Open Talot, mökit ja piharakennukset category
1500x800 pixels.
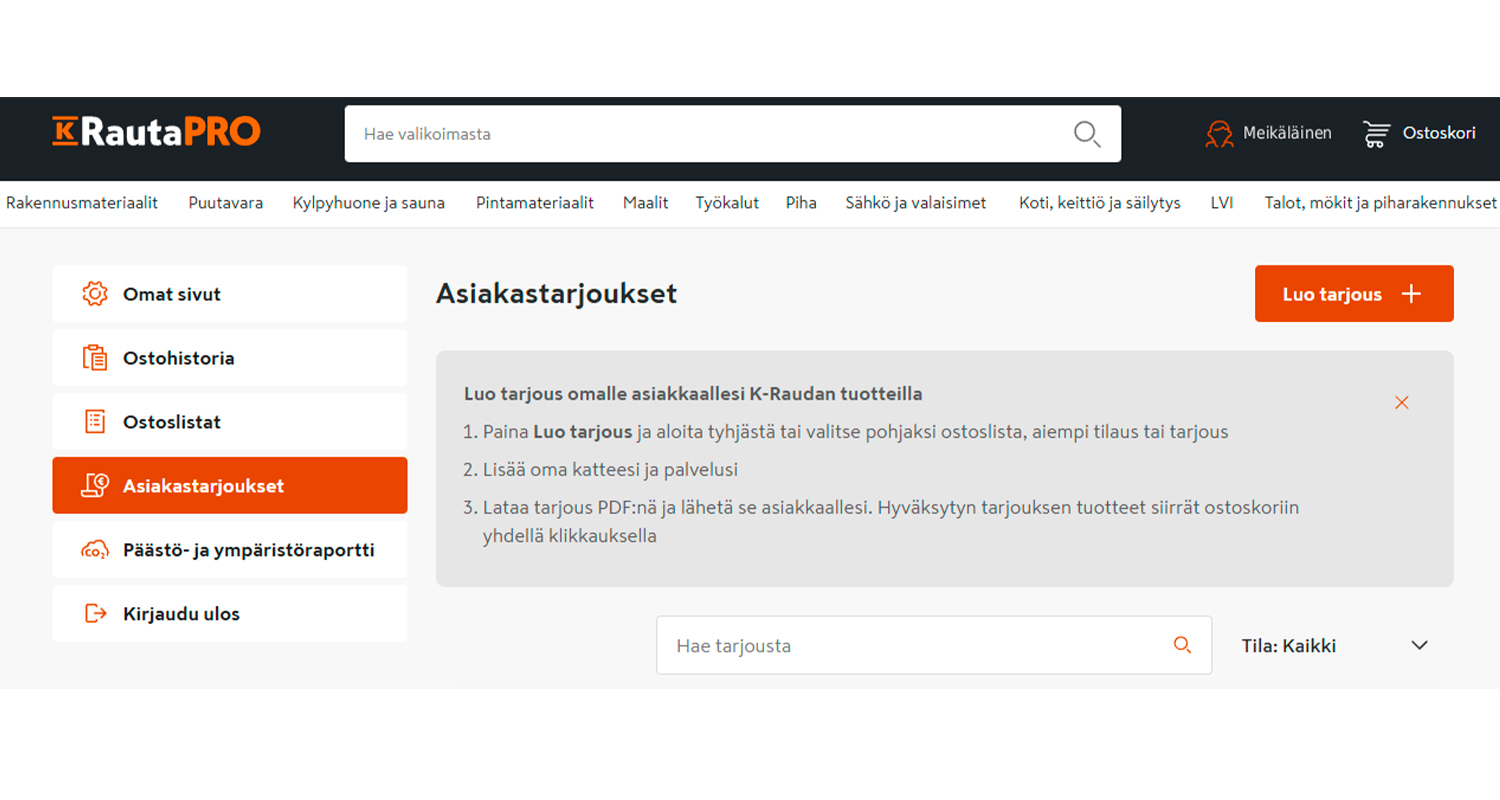pyautogui.click(x=1381, y=203)
